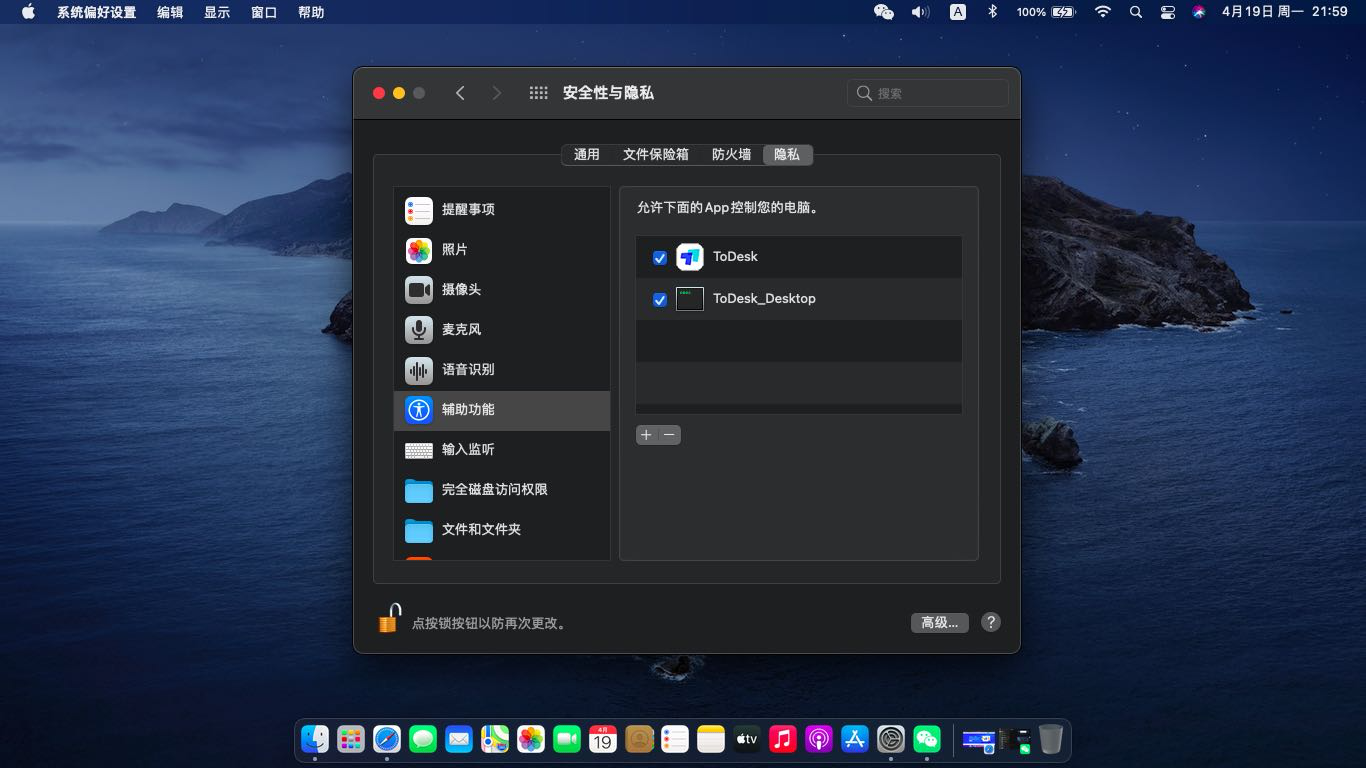Screen dimensions: 1366x768
Task: Click the ToDesk_Desktop row text
Action: click(764, 299)
